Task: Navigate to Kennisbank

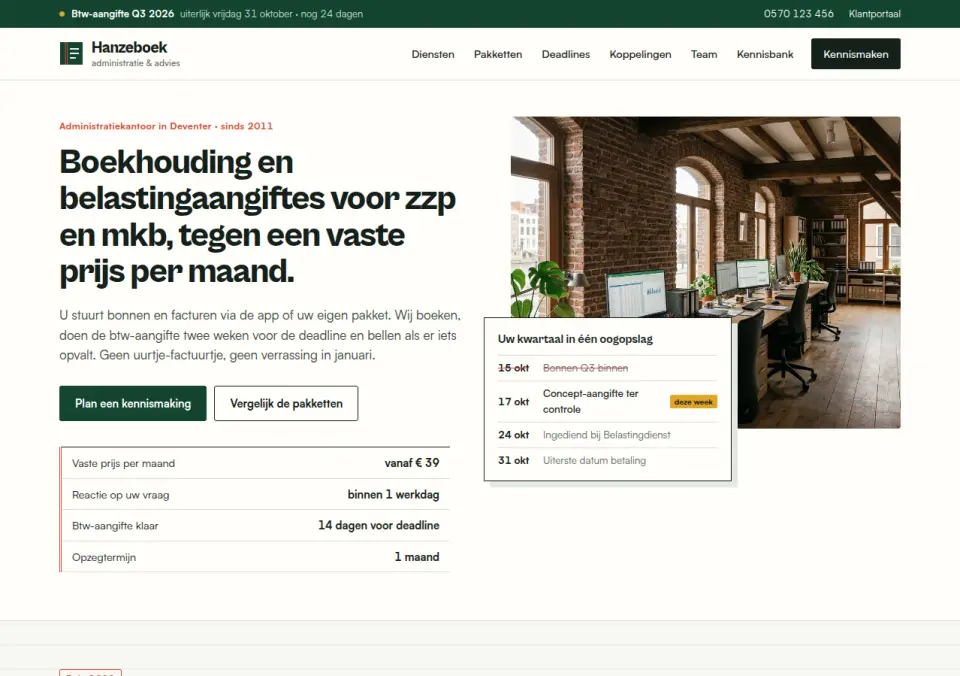Action: click(x=765, y=54)
